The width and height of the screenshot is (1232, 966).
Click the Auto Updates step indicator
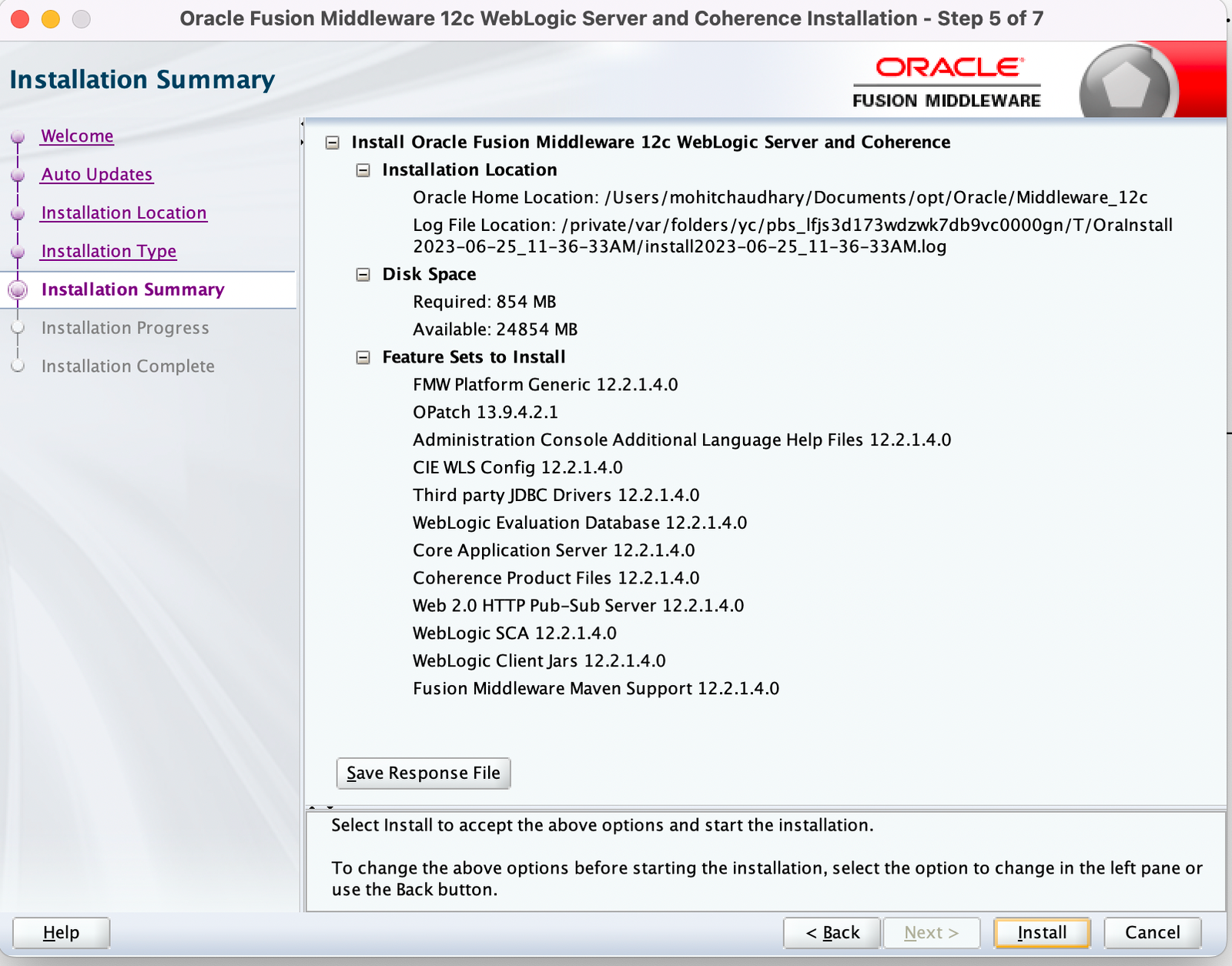pyautogui.click(x=17, y=174)
